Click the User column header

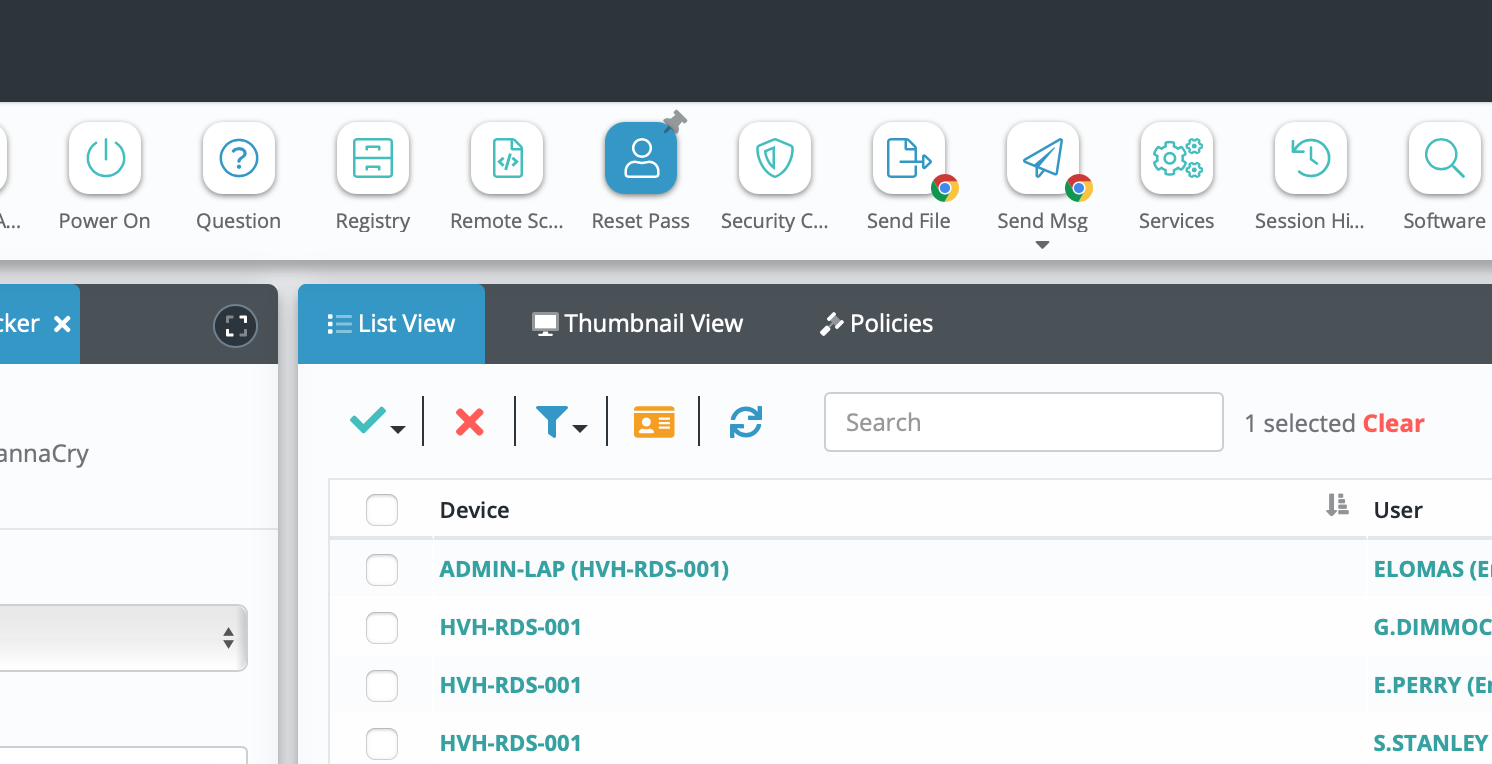1398,510
